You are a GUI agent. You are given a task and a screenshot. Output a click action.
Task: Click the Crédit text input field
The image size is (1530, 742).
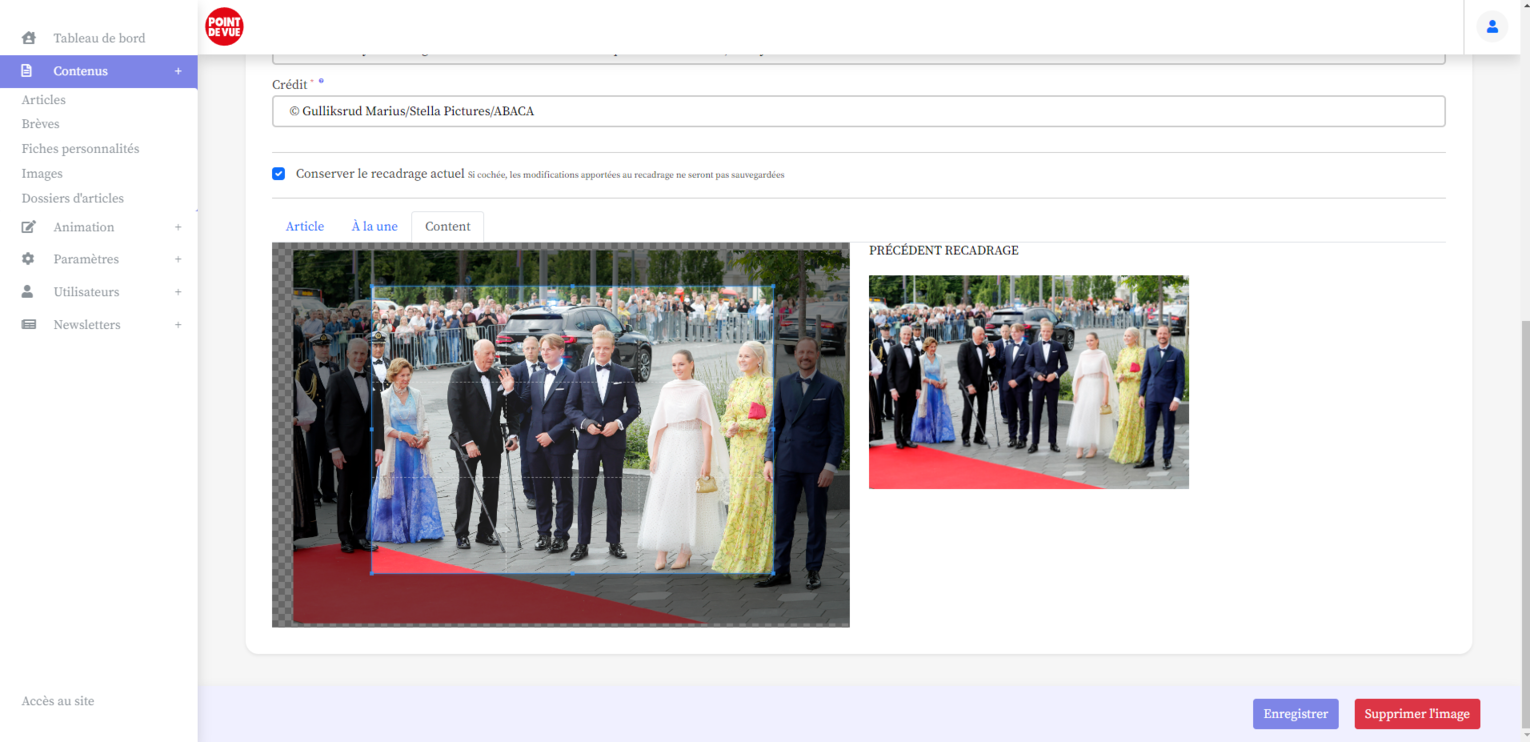[x=858, y=111]
